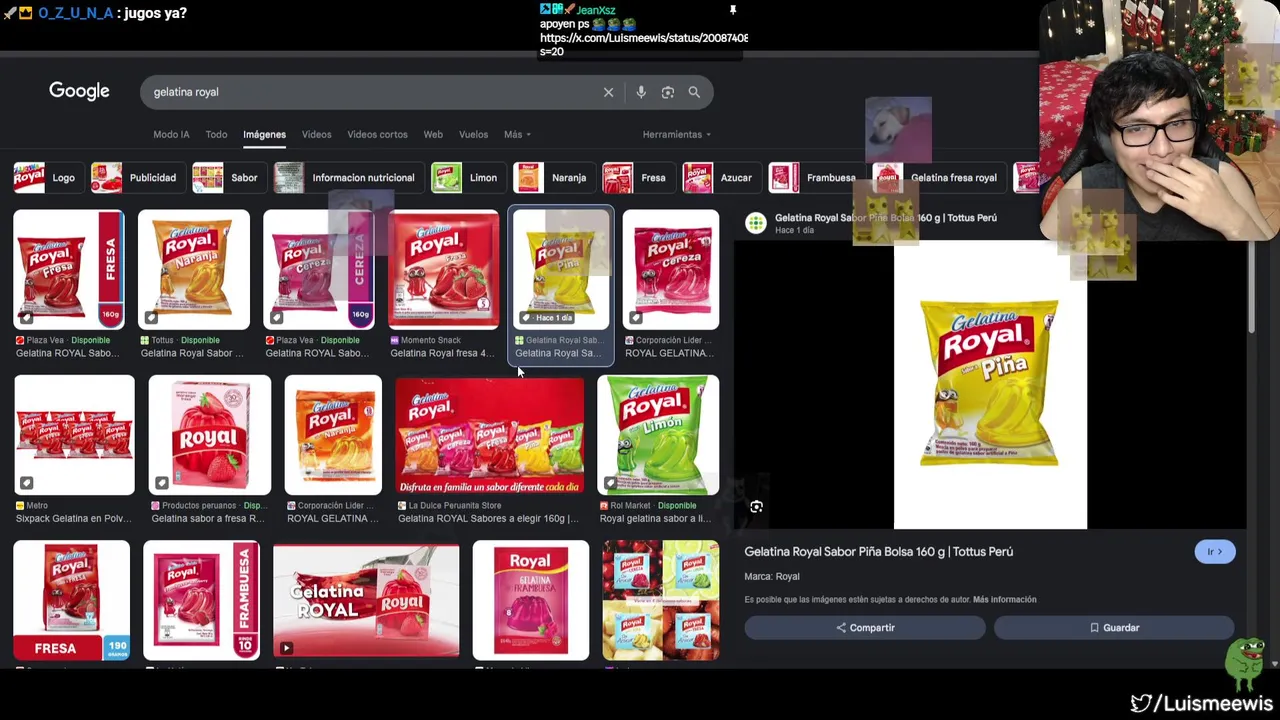1280x720 pixels.
Task: Open Momento Snack Royal fresa thumbnail
Action: click(x=443, y=270)
